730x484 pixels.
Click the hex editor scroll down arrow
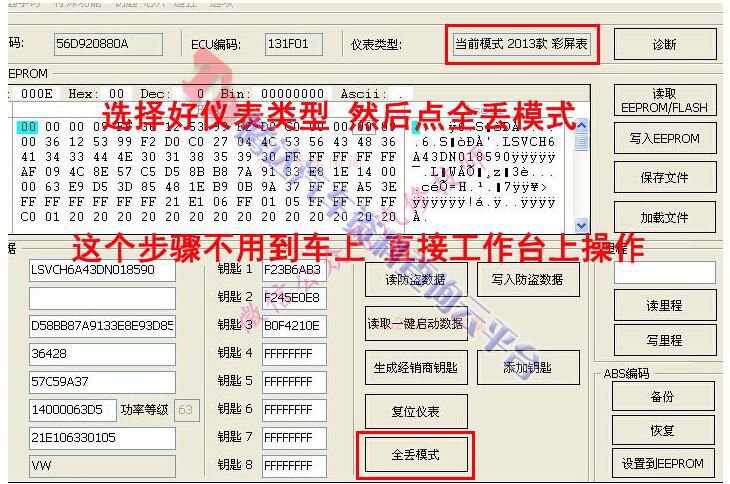pyautogui.click(x=581, y=226)
